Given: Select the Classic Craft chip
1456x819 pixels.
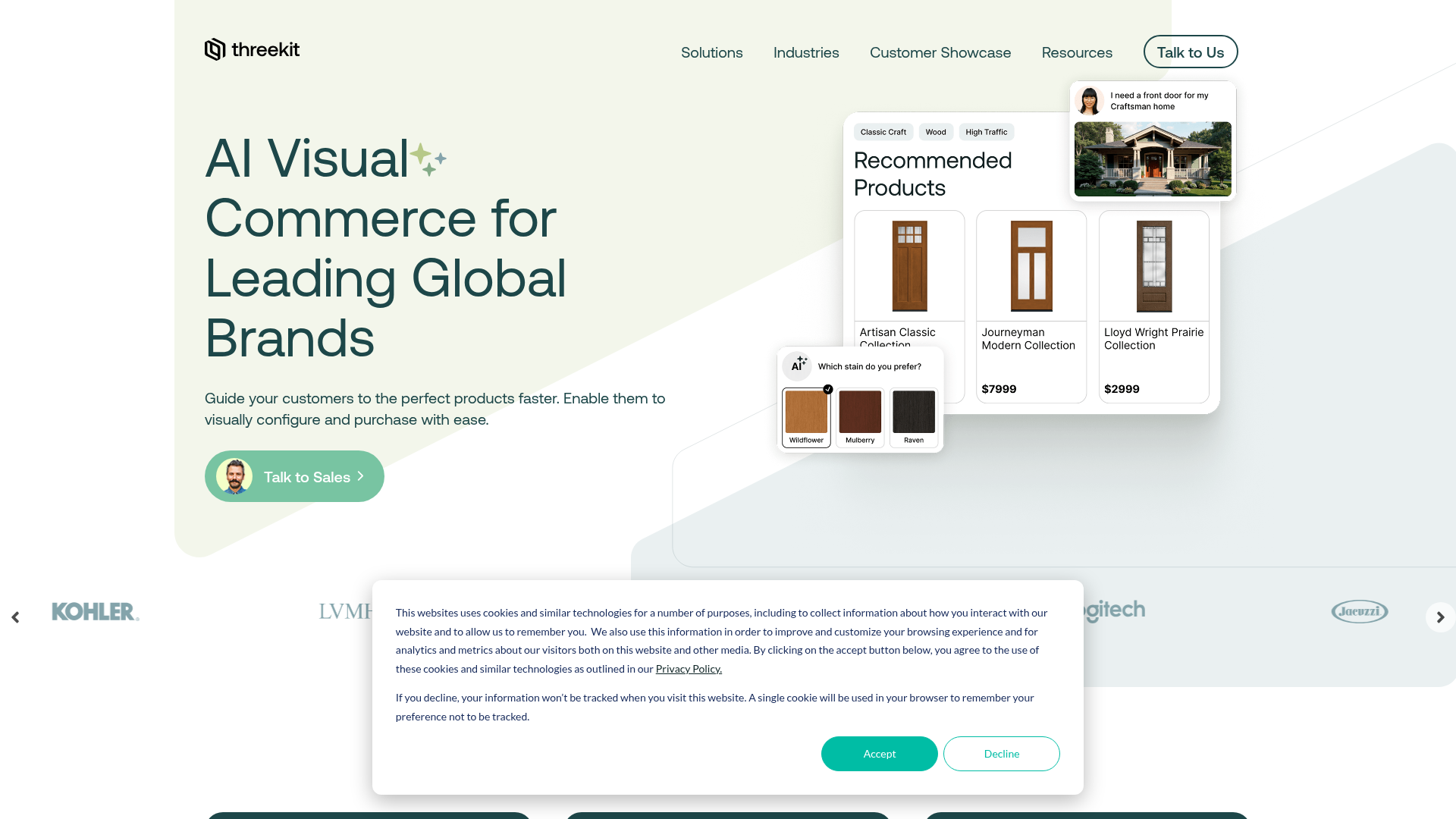Looking at the screenshot, I should pos(883,131).
